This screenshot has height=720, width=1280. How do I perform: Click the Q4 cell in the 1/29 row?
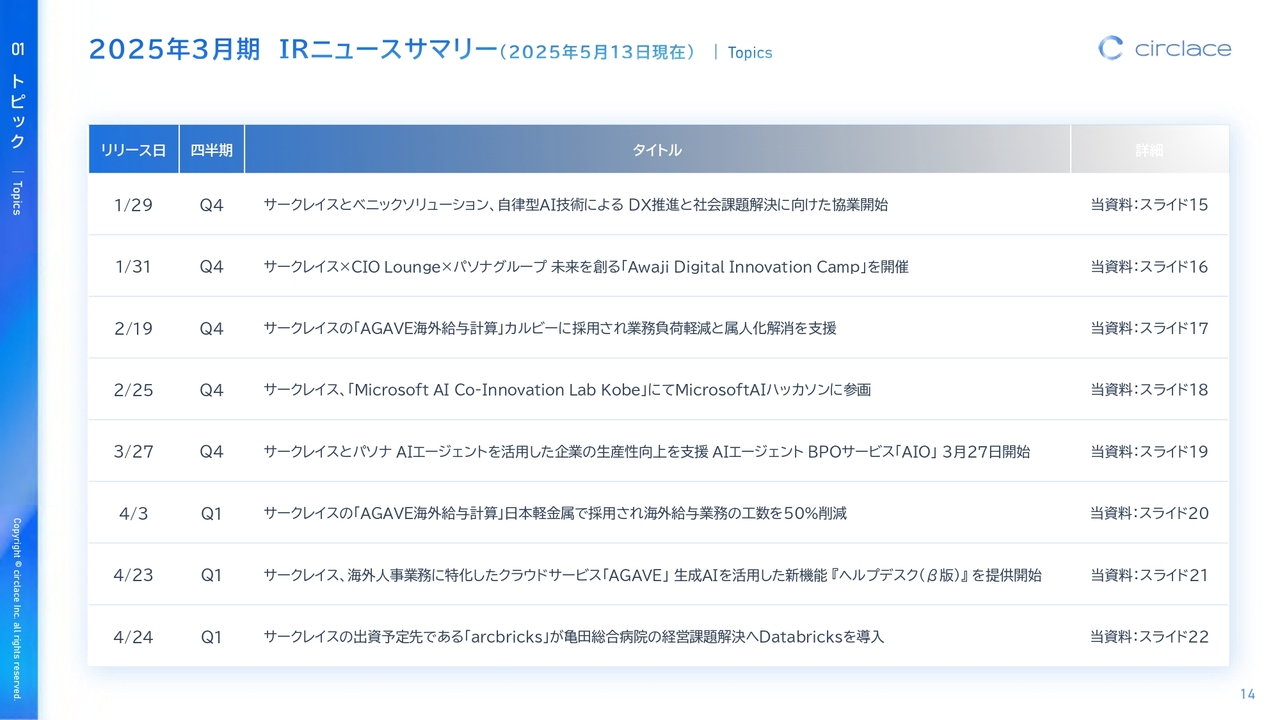[211, 205]
